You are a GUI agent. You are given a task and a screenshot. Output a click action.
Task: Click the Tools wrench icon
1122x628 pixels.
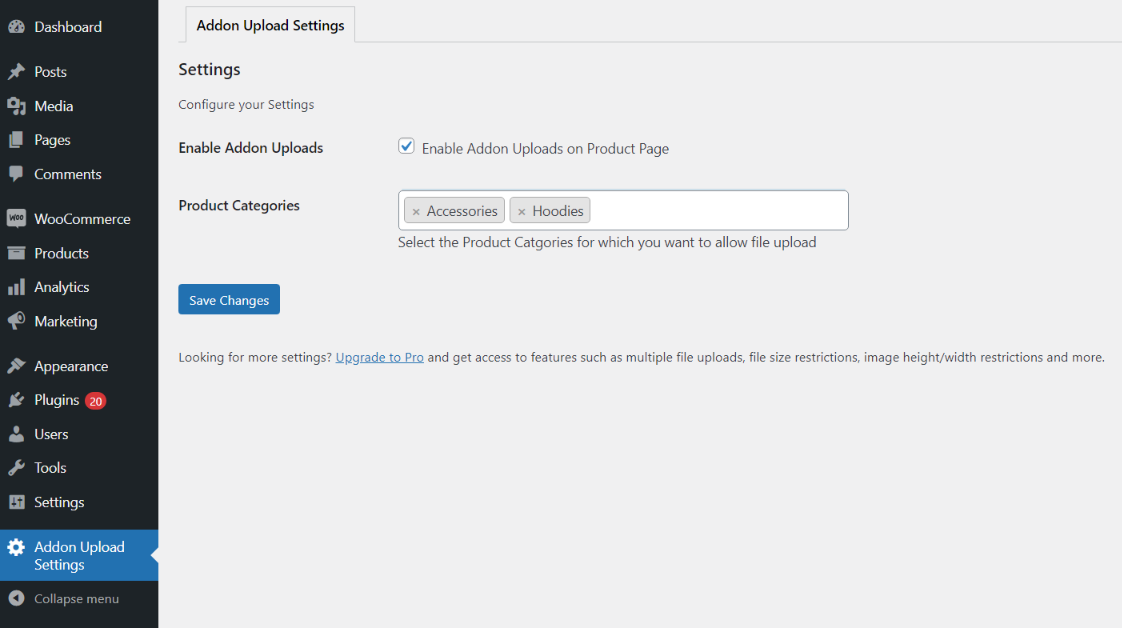tap(16, 468)
